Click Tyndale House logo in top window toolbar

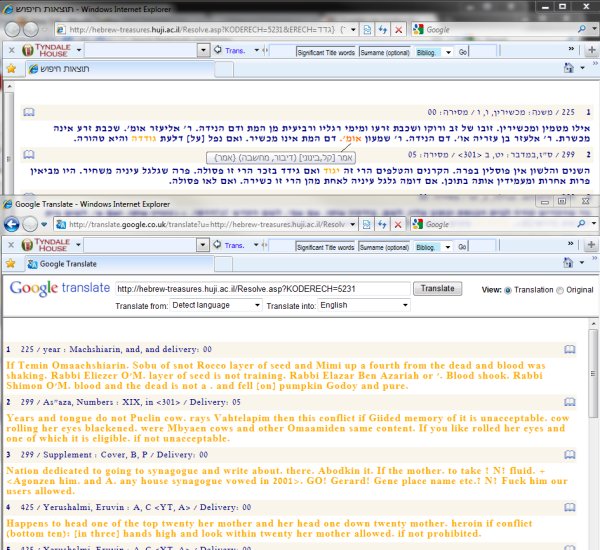[x=46, y=50]
